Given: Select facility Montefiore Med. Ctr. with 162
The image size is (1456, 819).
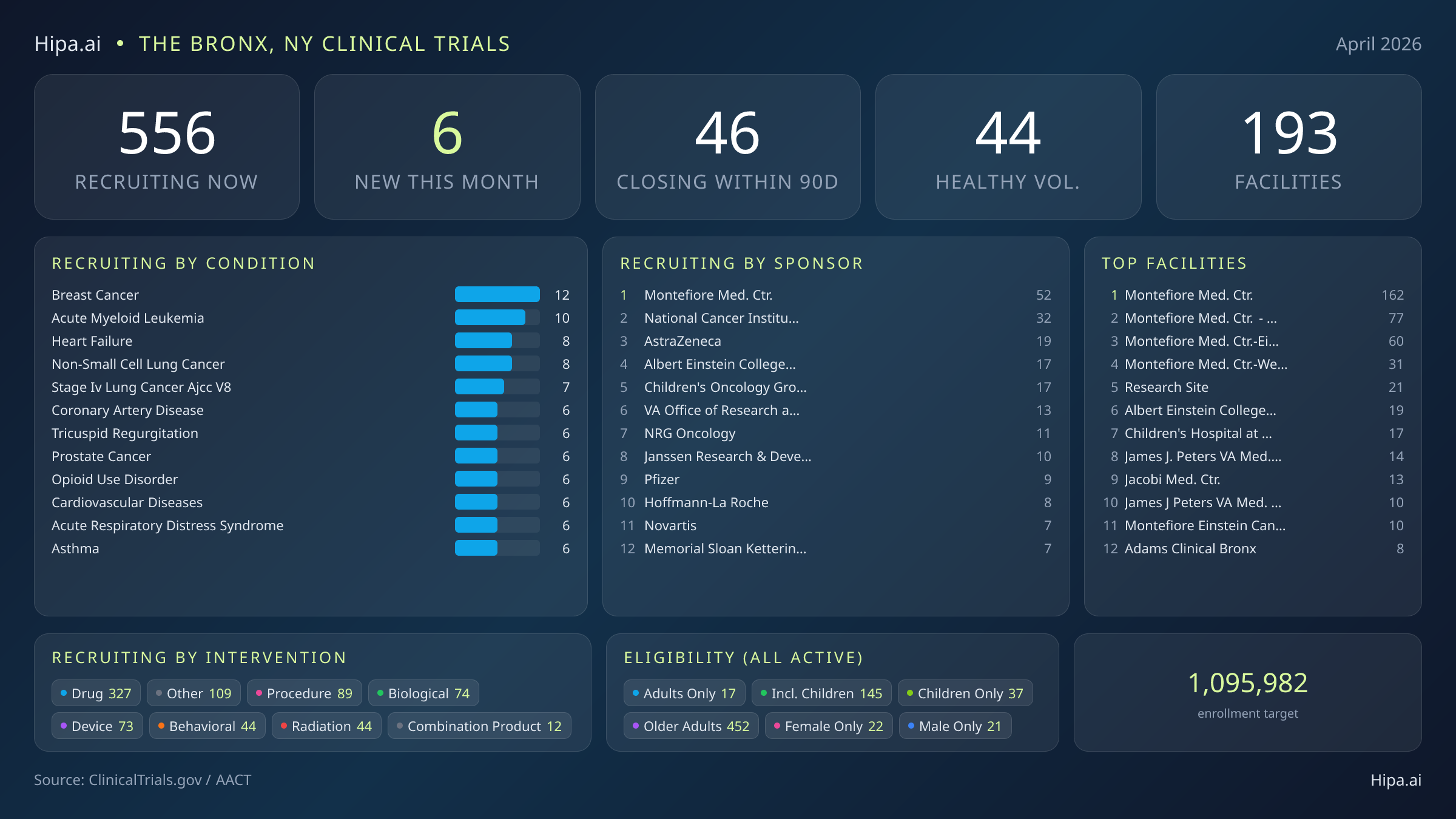Looking at the screenshot, I should 1253,295.
